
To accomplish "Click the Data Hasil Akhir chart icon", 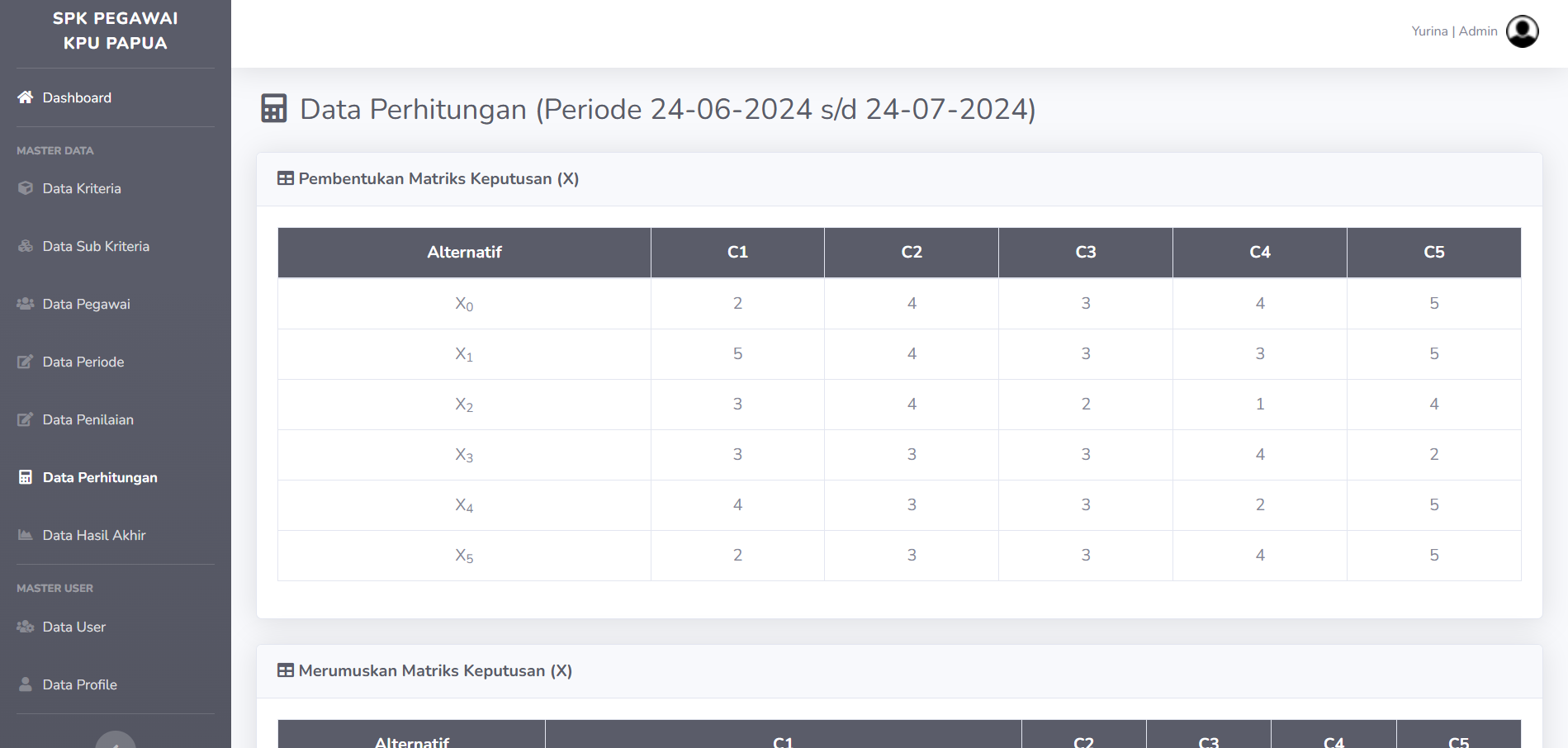I will pyautogui.click(x=26, y=535).
